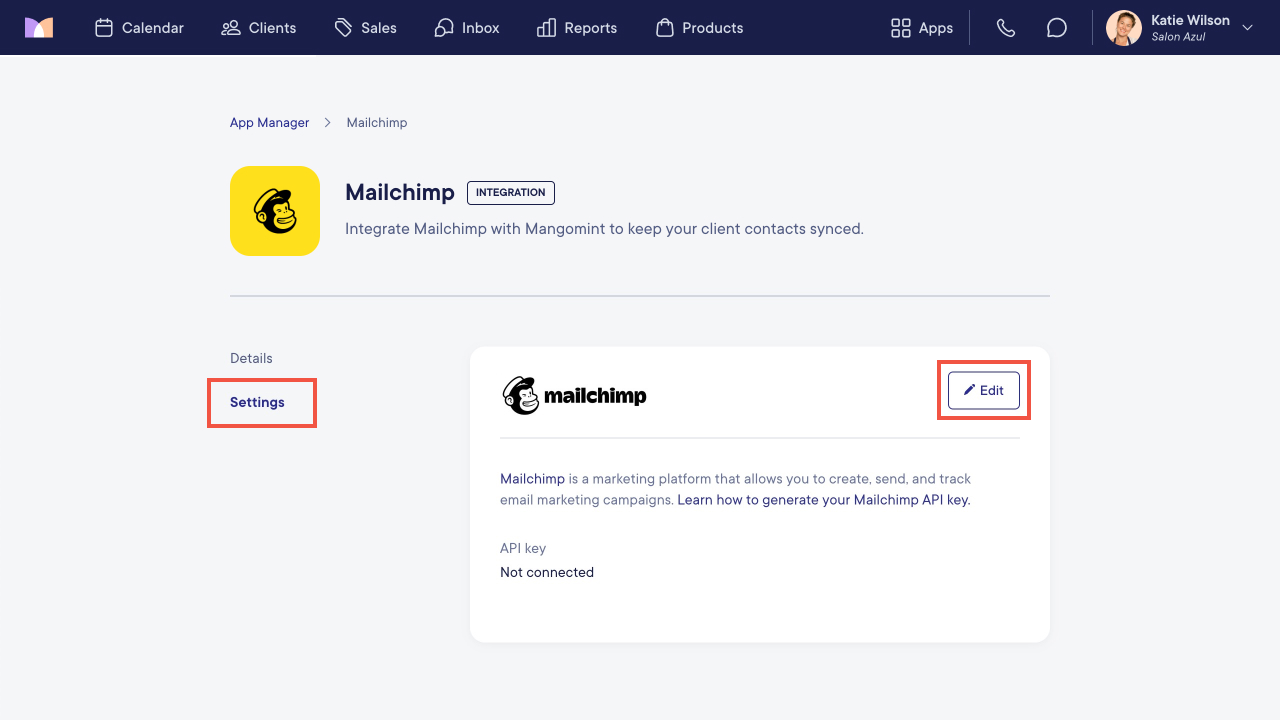Go back to App Manager breadcrumb
The width and height of the screenshot is (1280, 720).
coord(270,122)
